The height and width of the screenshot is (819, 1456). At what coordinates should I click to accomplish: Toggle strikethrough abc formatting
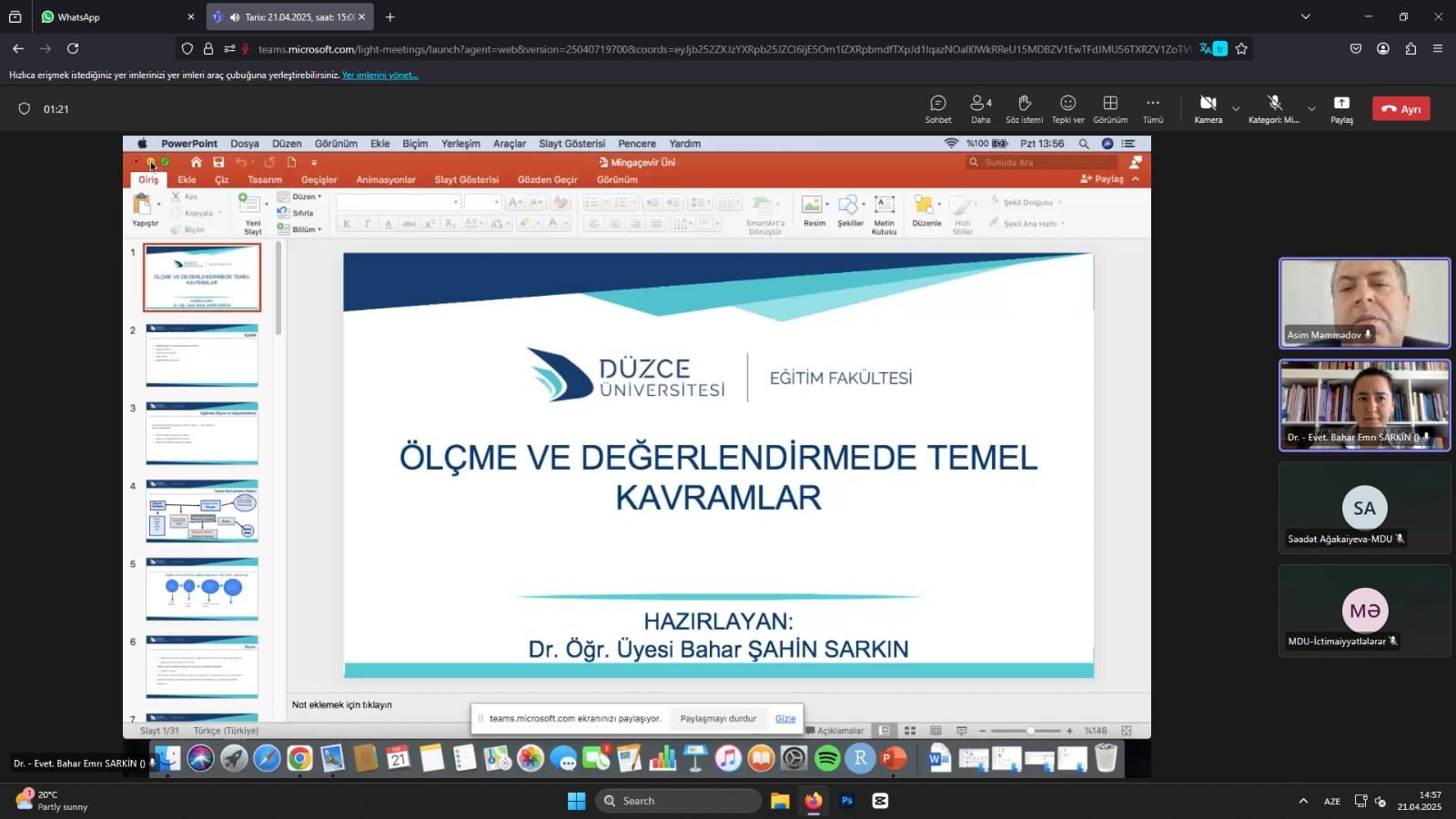[409, 223]
